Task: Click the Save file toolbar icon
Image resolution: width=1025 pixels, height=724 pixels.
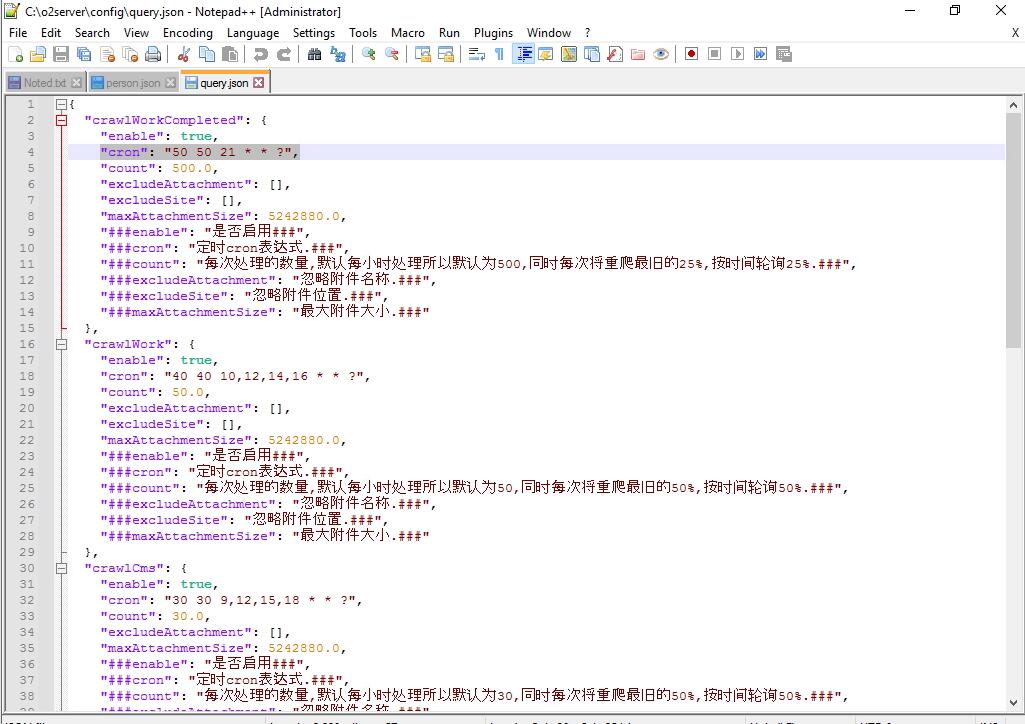Action: click(61, 54)
